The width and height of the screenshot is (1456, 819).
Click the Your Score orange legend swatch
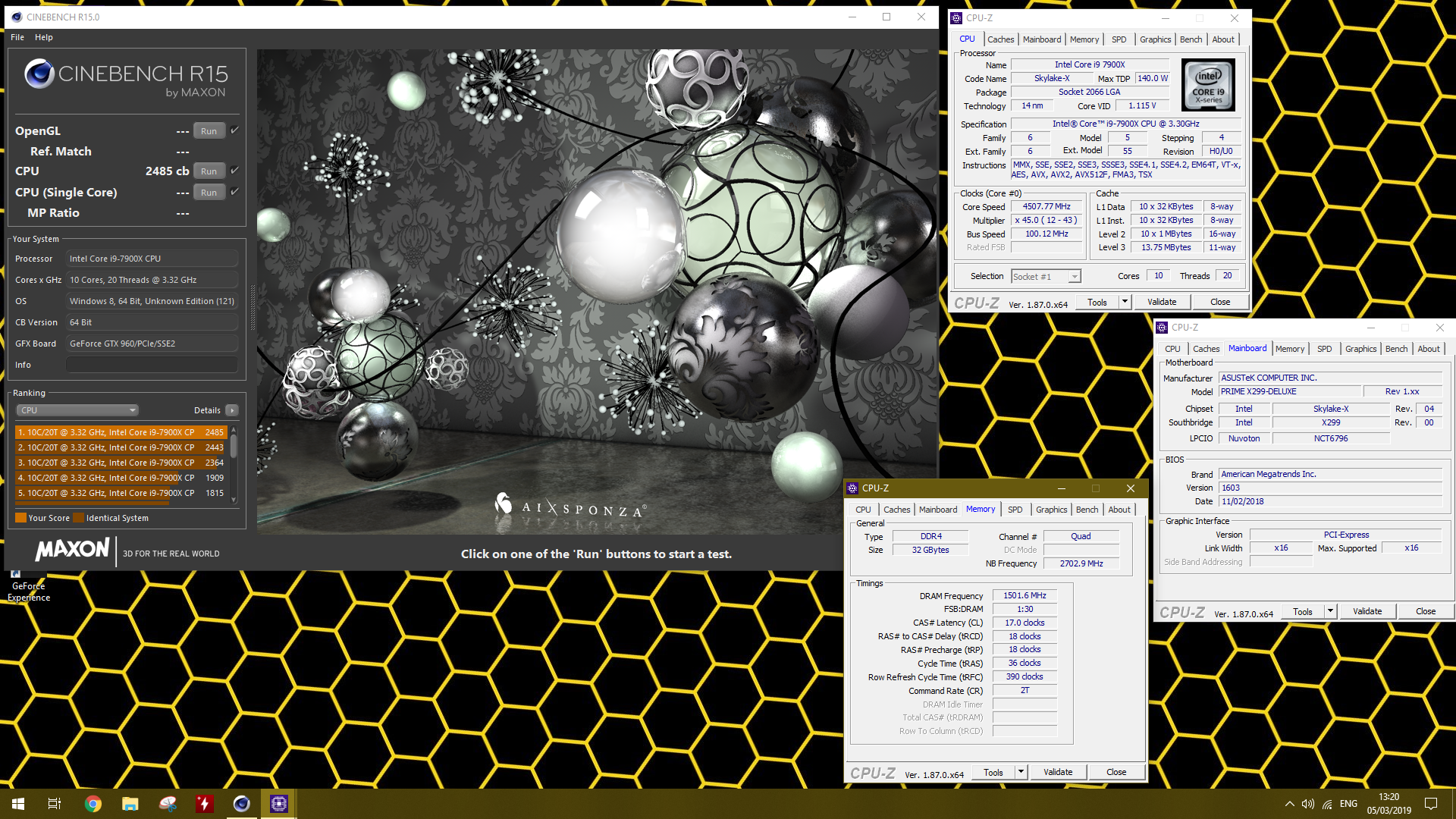(x=20, y=518)
